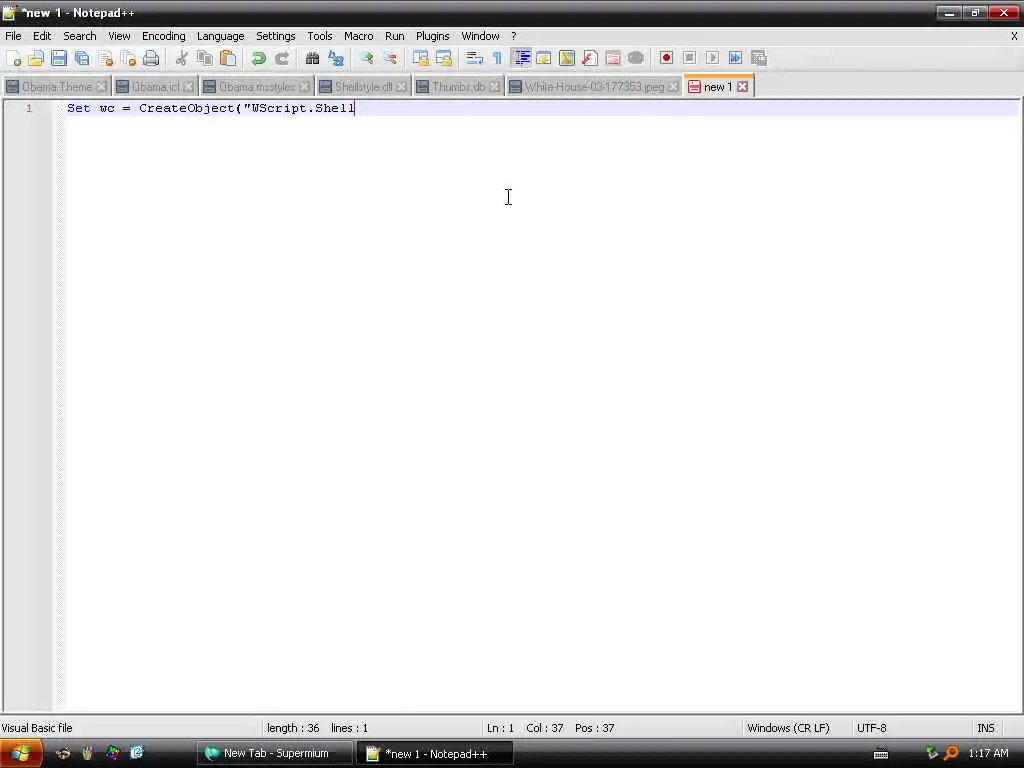The width and height of the screenshot is (1024, 768).
Task: Click the Close document toolbar icon
Action: [105, 58]
